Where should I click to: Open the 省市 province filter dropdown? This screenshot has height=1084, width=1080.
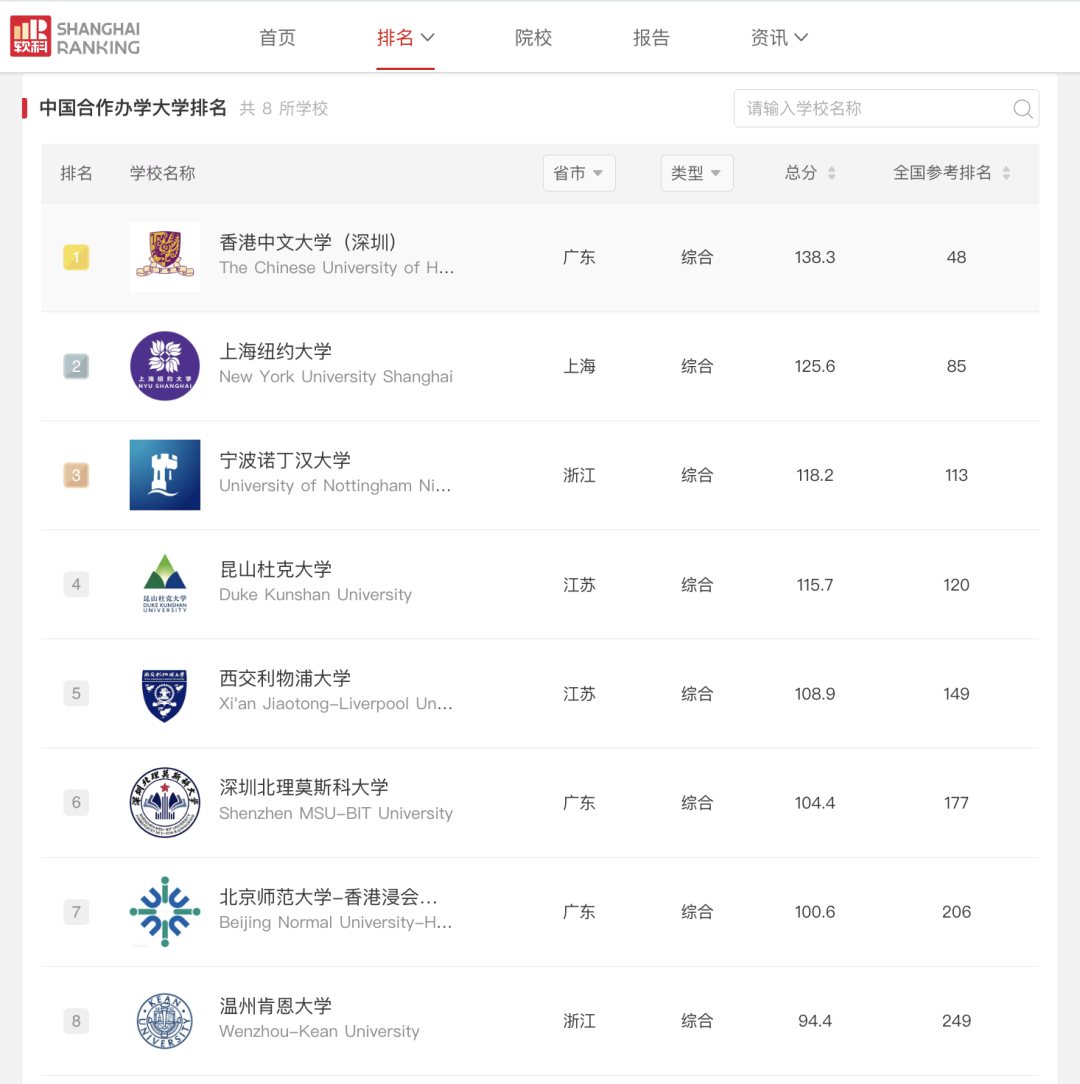579,173
